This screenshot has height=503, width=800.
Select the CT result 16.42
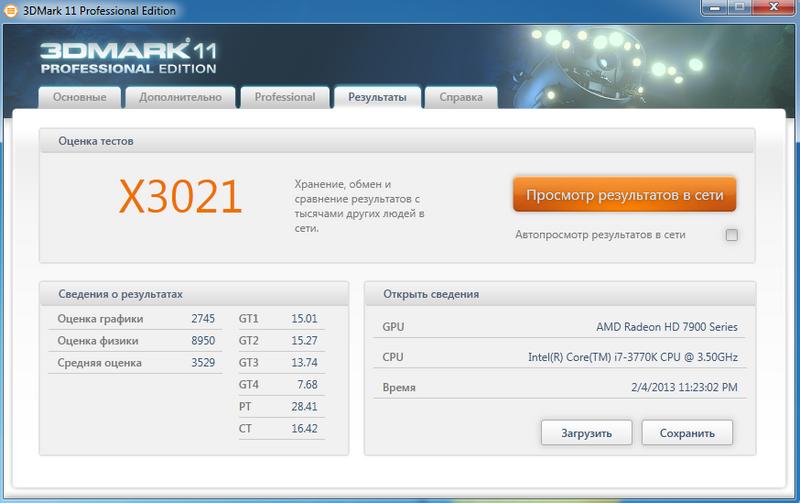(304, 429)
